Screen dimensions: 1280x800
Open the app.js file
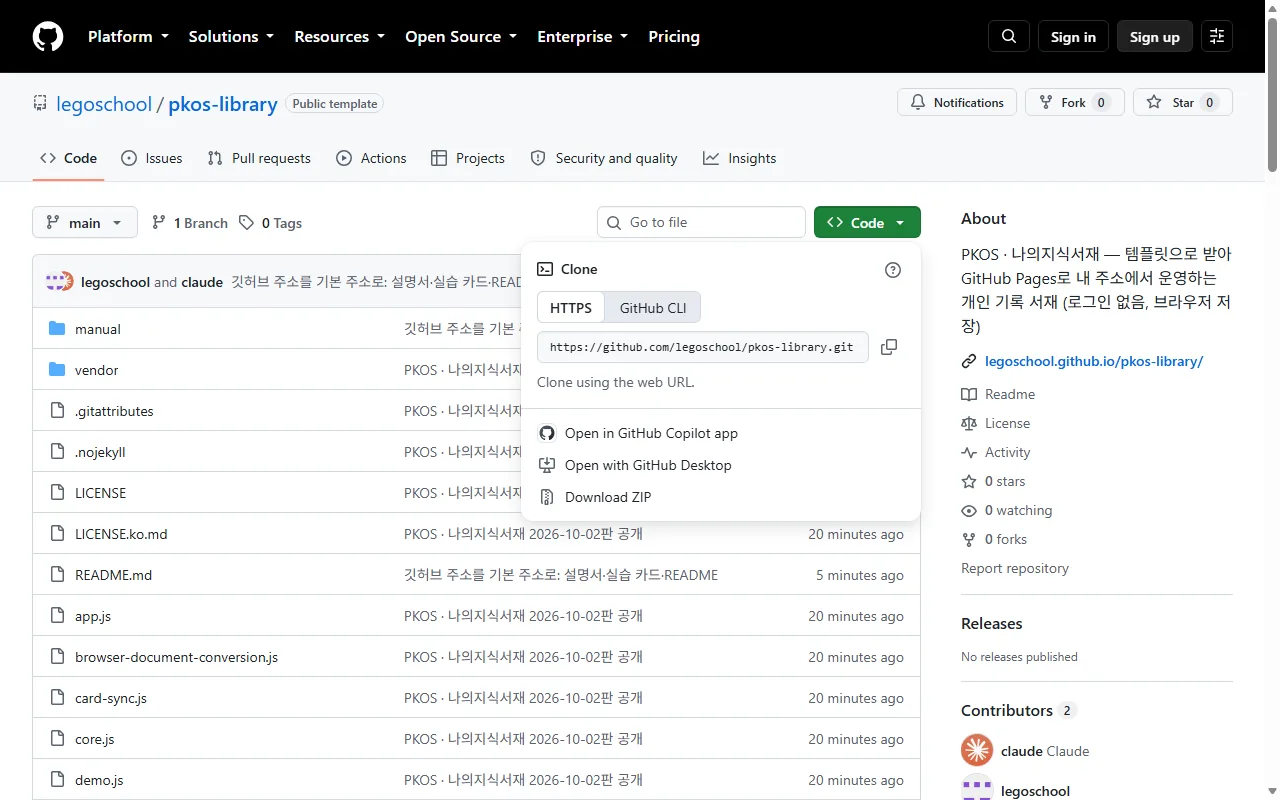tap(93, 616)
